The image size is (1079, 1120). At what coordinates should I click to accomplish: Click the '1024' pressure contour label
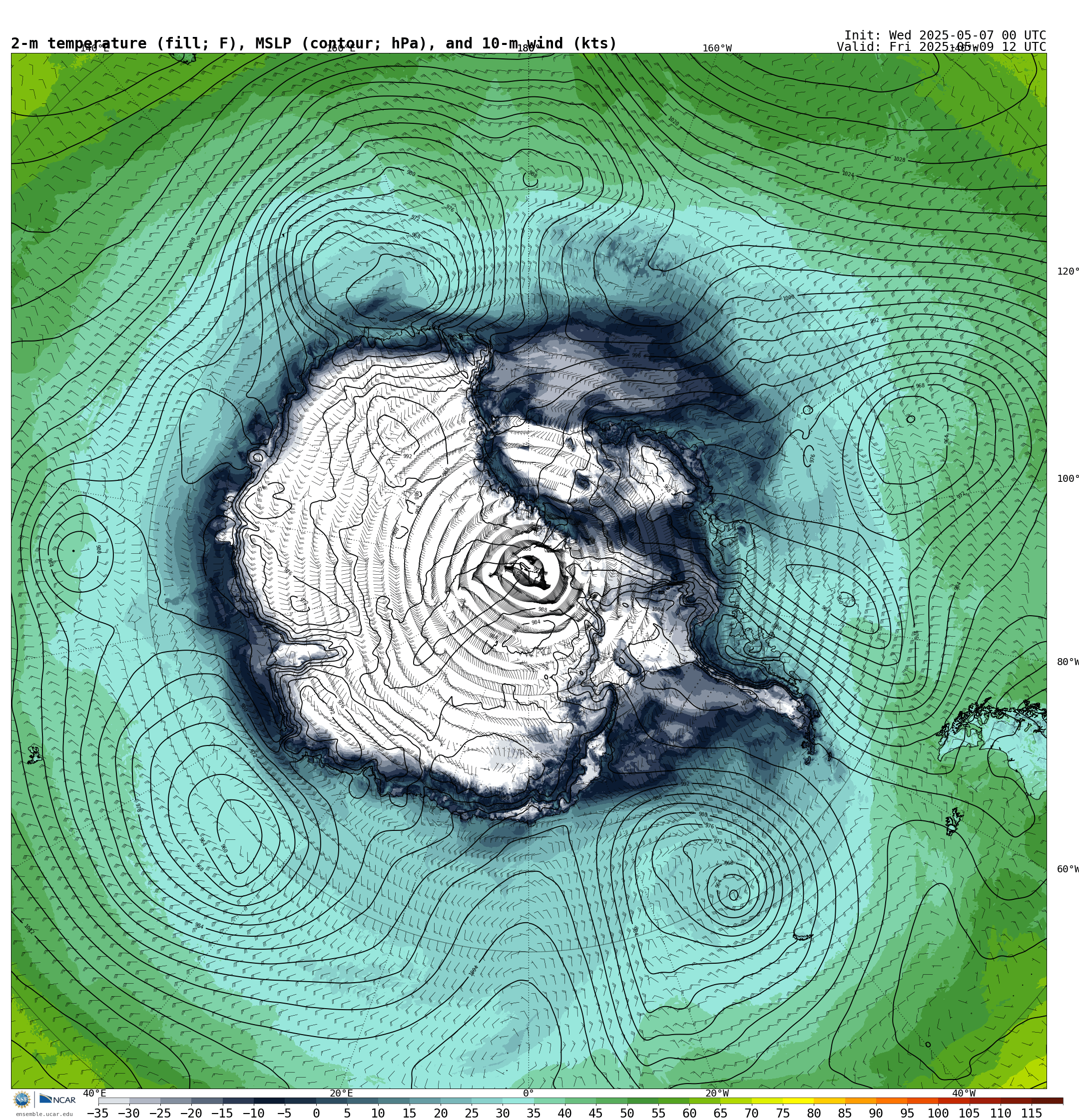[x=848, y=174]
